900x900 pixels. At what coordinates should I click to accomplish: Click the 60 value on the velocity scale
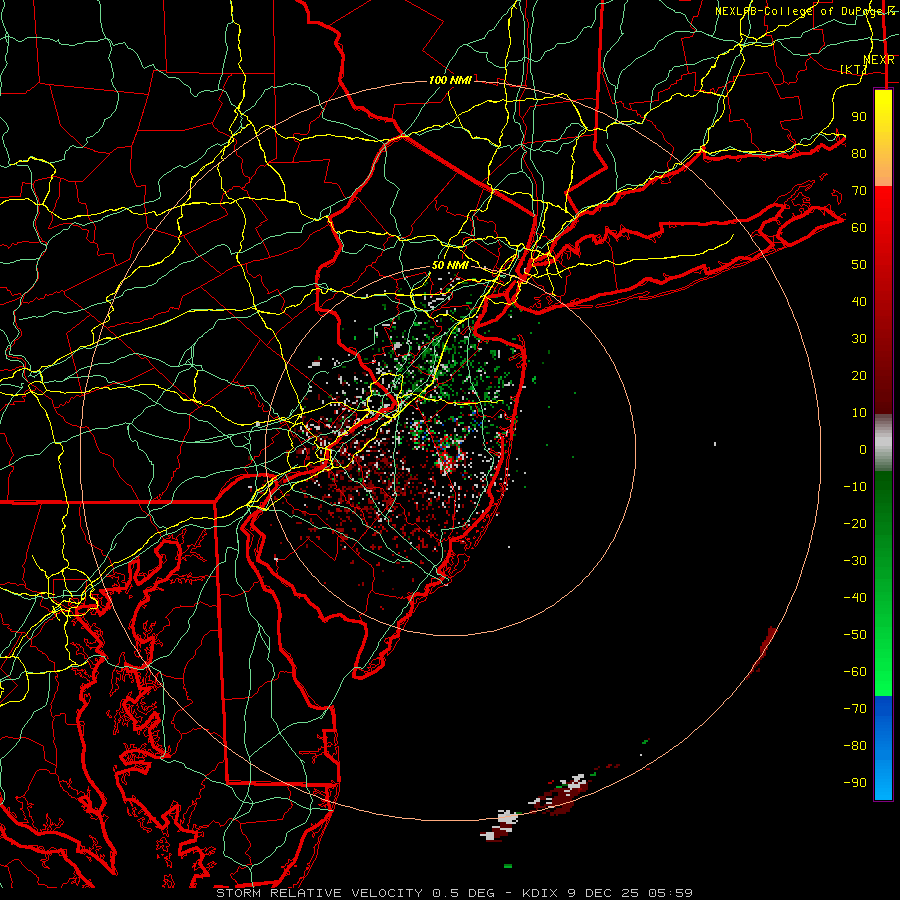pyautogui.click(x=859, y=227)
